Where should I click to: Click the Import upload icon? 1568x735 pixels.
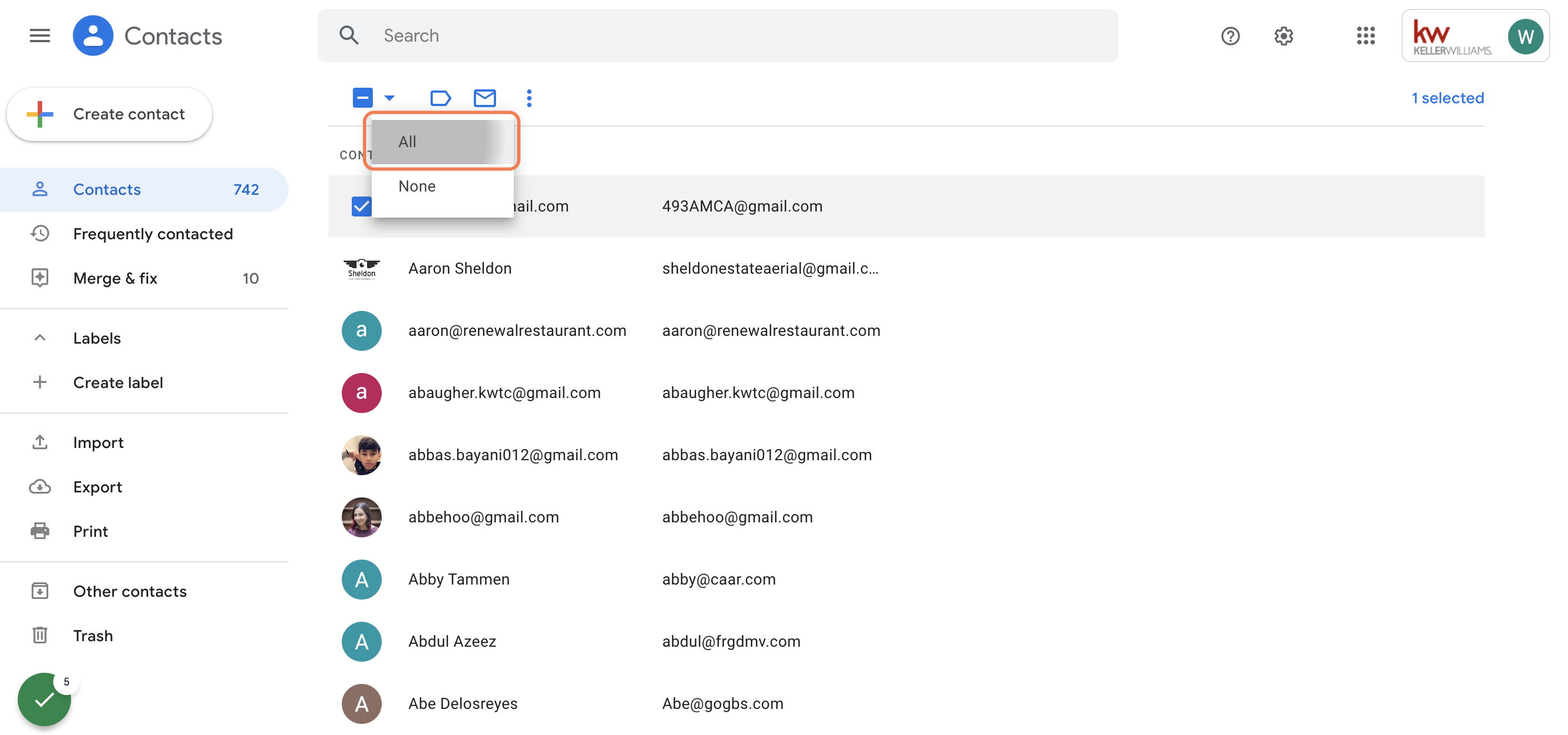pos(39,442)
